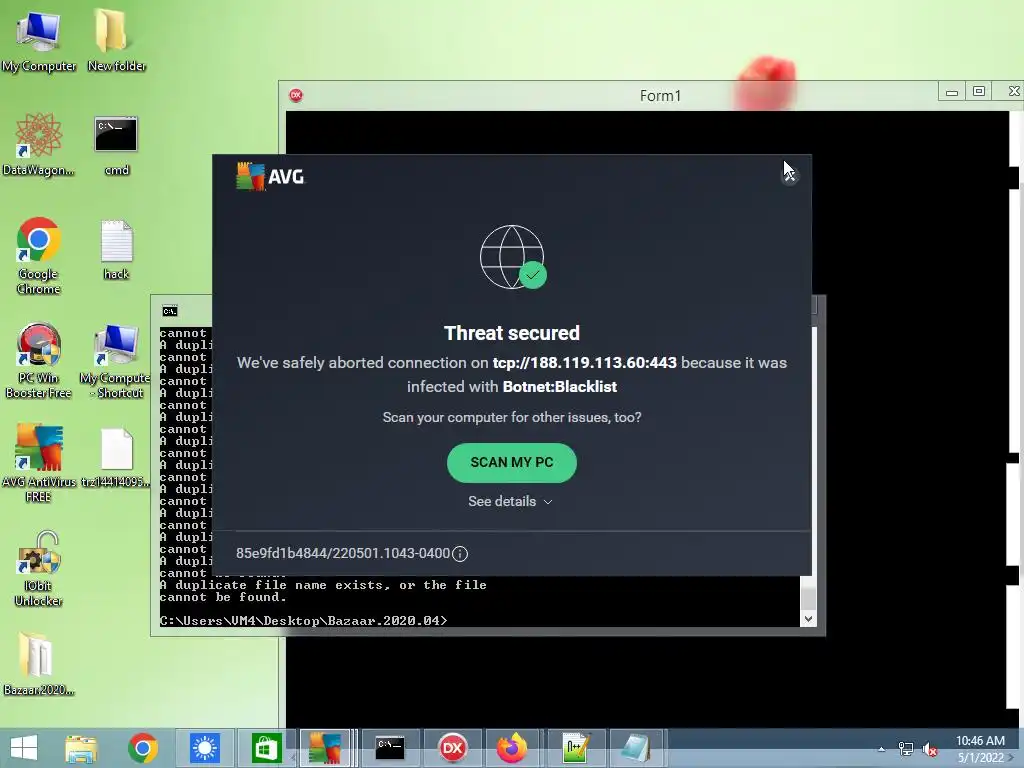Screen dimensions: 1024x768
Task: Click muted volume icon in tray
Action: [929, 749]
